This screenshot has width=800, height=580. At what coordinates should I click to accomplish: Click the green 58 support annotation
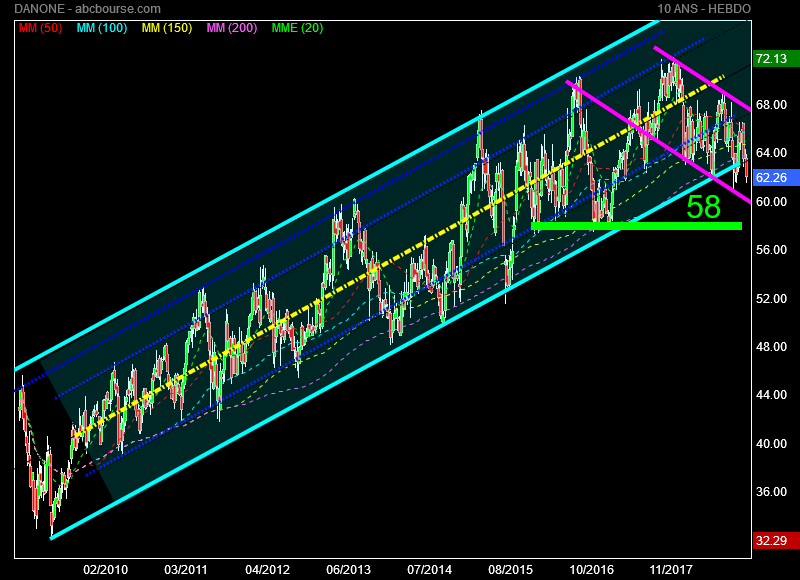click(x=704, y=207)
